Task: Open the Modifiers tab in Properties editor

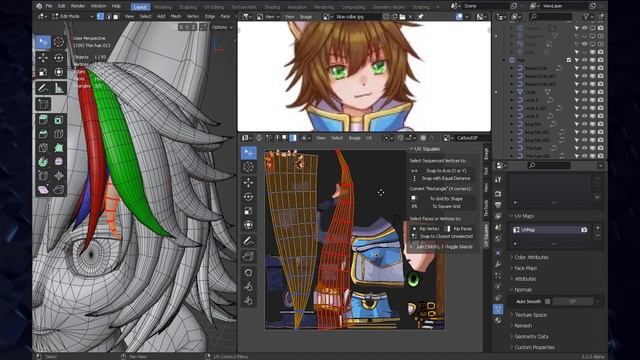Action: click(498, 264)
